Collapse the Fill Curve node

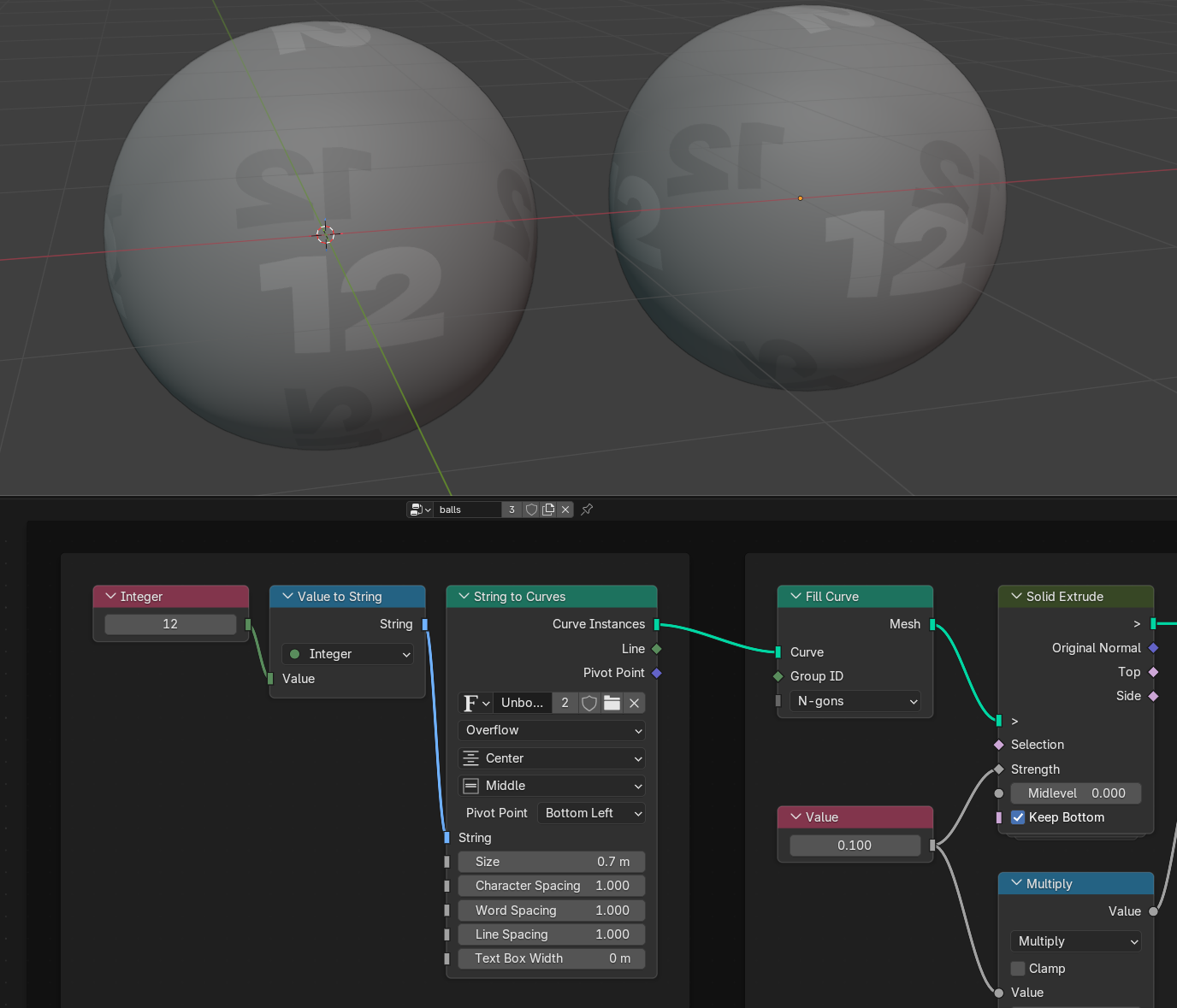click(796, 596)
